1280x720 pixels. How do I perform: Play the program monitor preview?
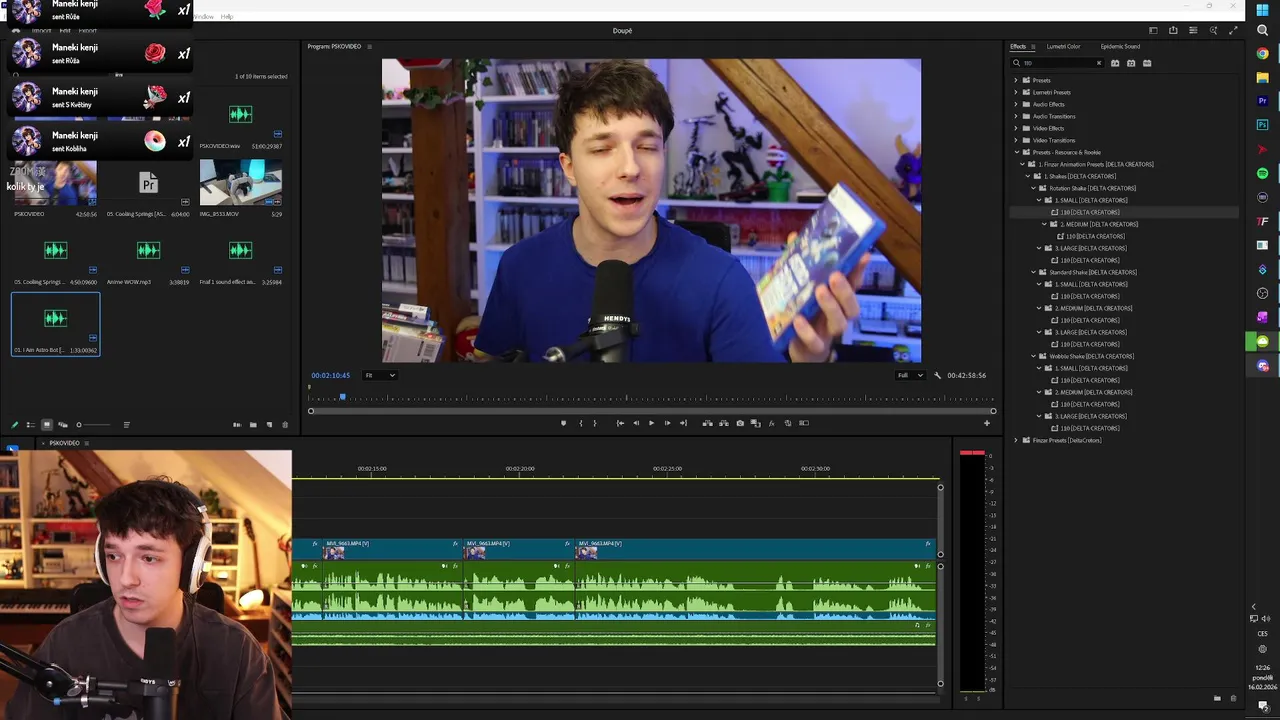coord(651,423)
